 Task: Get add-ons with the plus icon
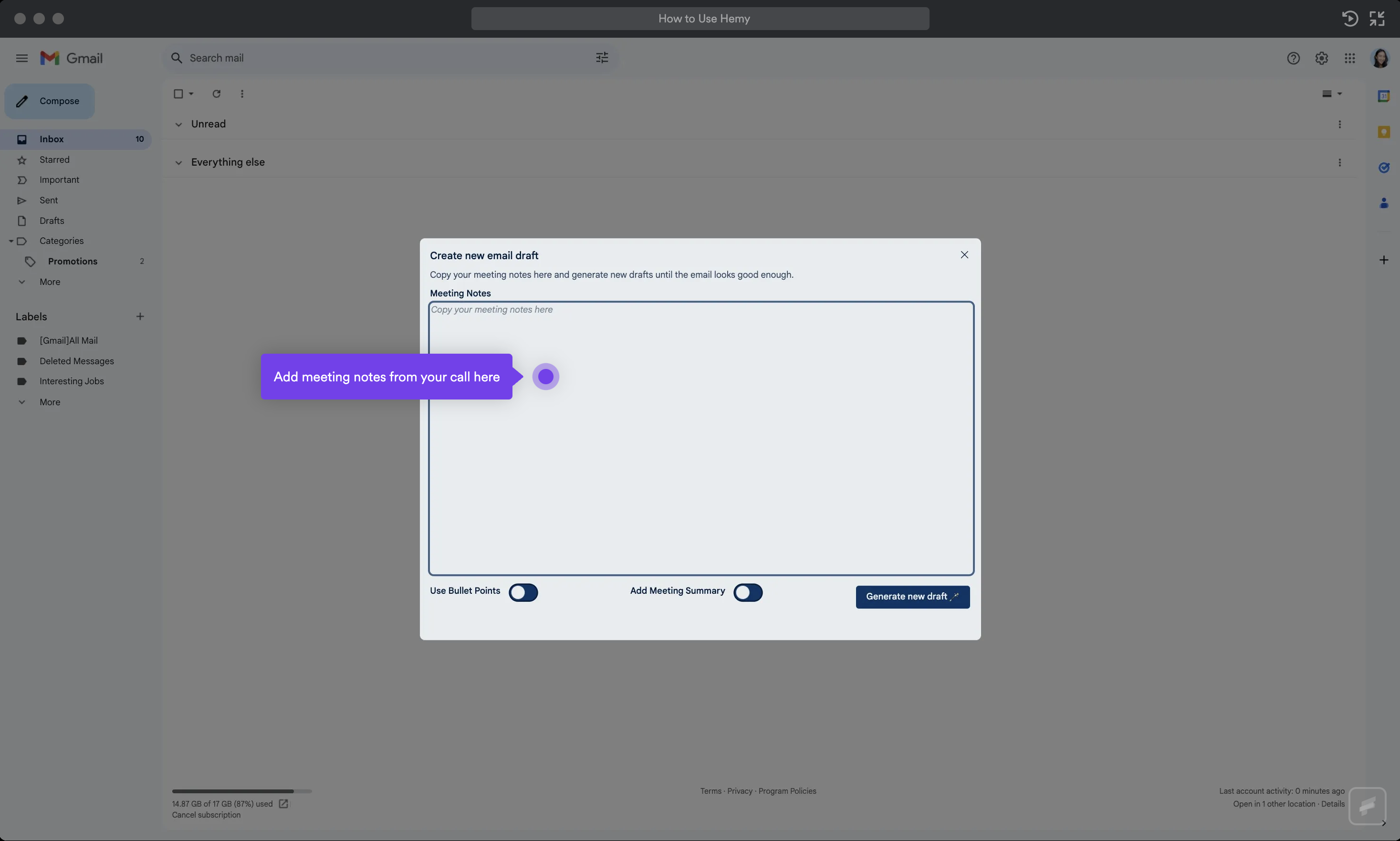click(1384, 260)
